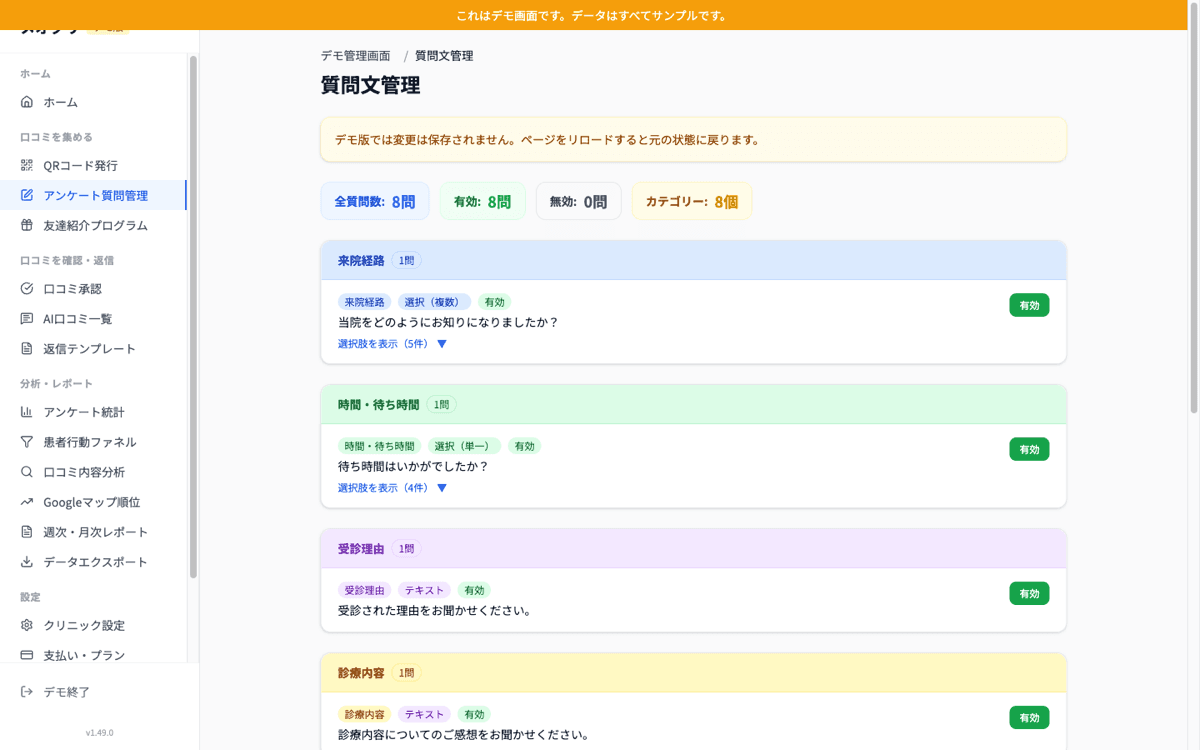Click the download icon for データエクスポート
The image size is (1200, 750).
click(x=27, y=561)
